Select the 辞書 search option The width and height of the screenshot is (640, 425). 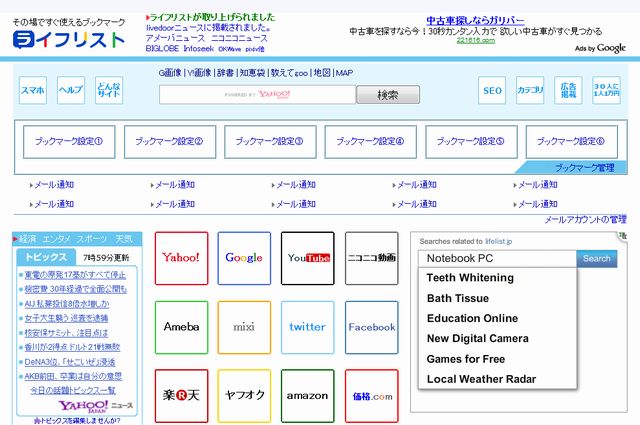pos(225,73)
